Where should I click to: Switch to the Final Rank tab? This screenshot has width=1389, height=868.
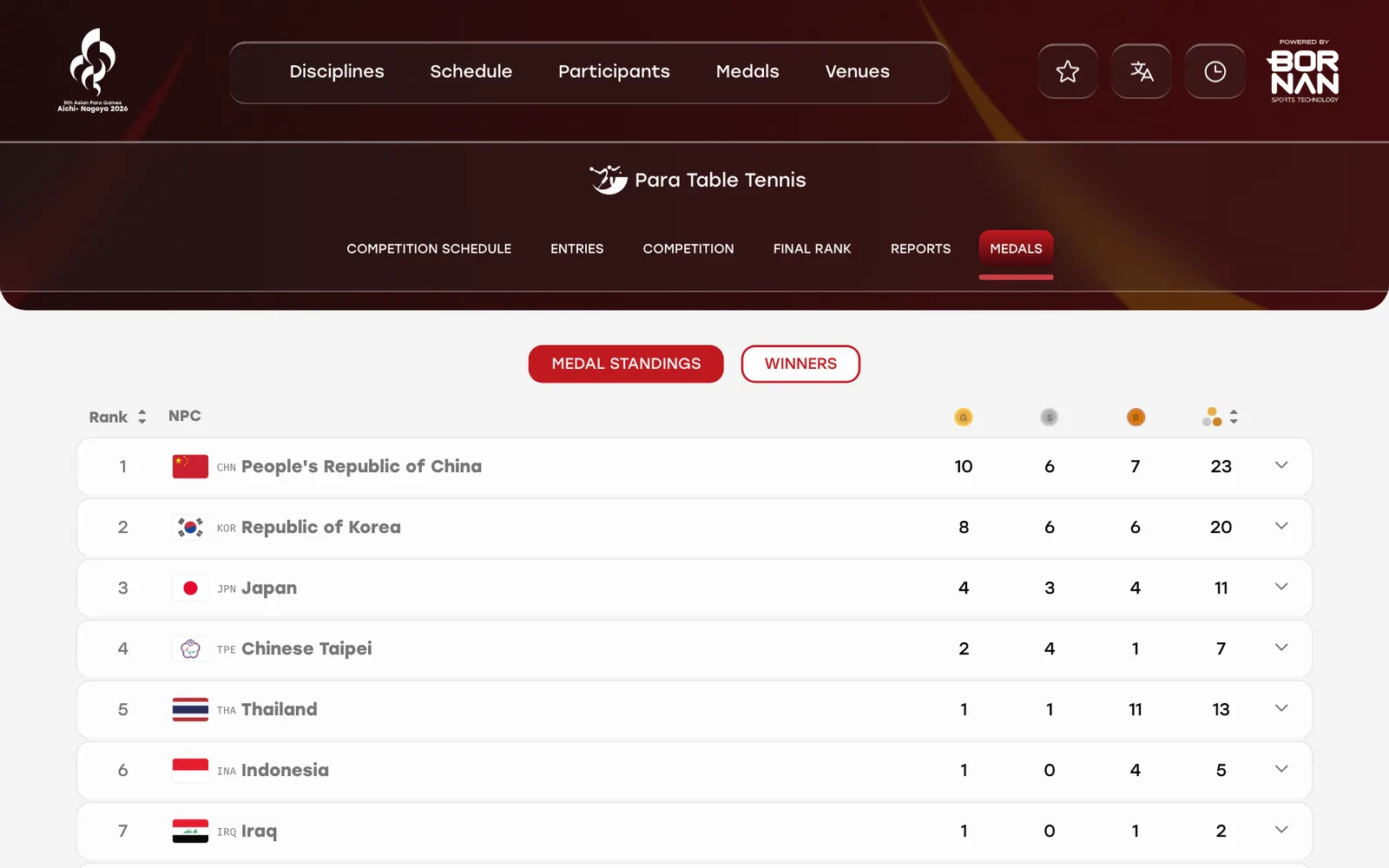coord(813,249)
